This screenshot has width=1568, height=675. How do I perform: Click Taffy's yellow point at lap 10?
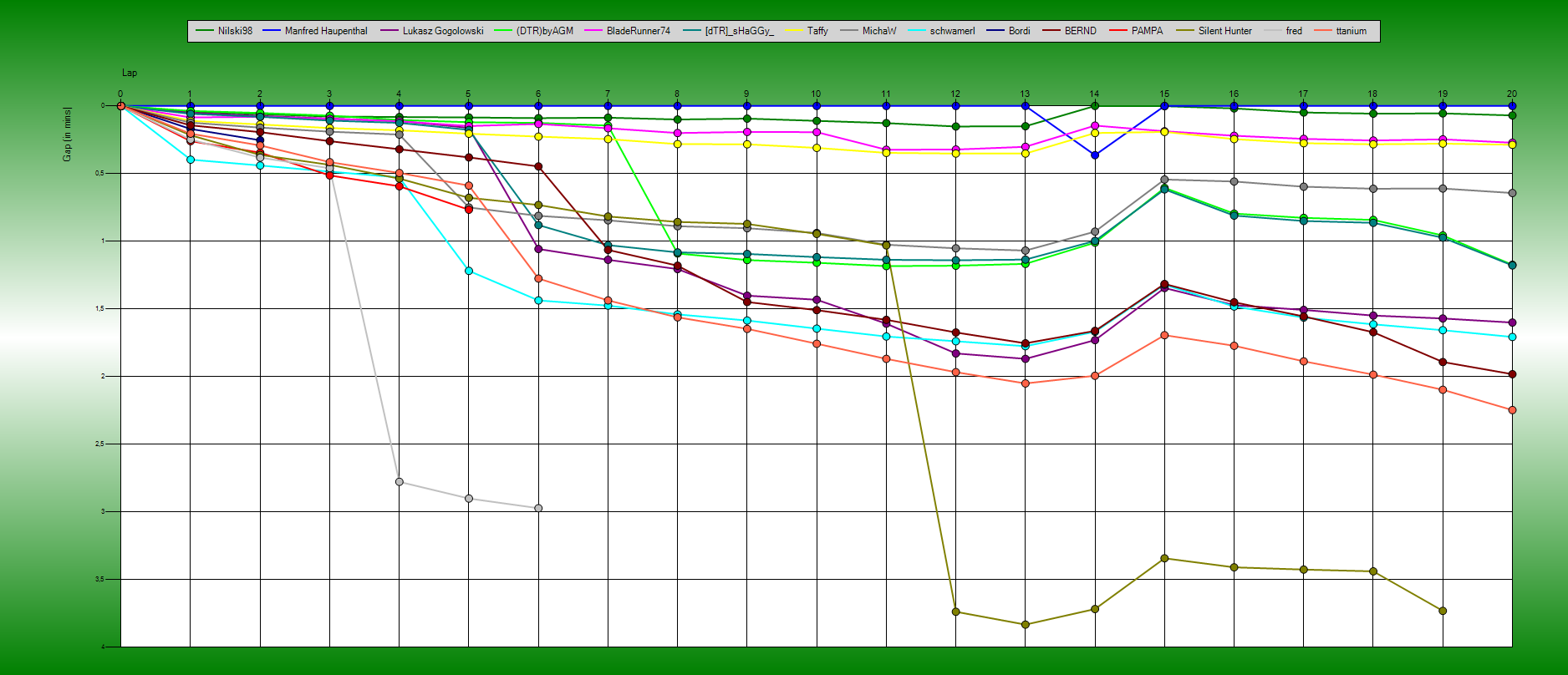coord(817,148)
